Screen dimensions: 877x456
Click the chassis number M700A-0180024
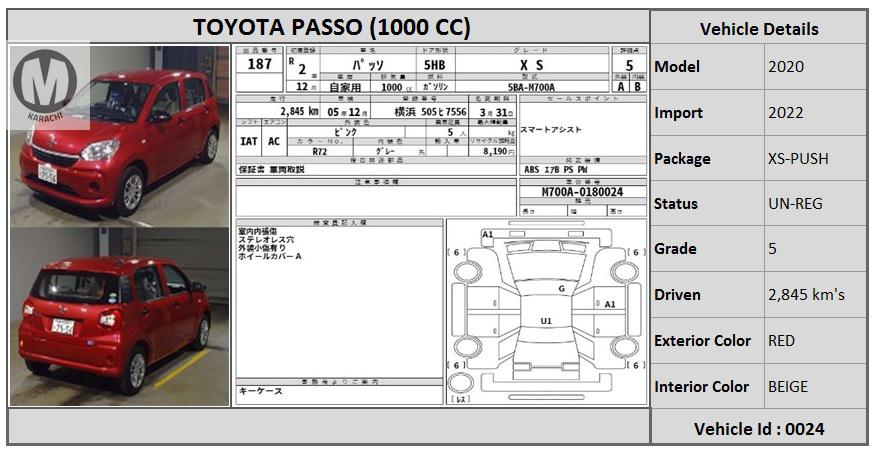(582, 192)
